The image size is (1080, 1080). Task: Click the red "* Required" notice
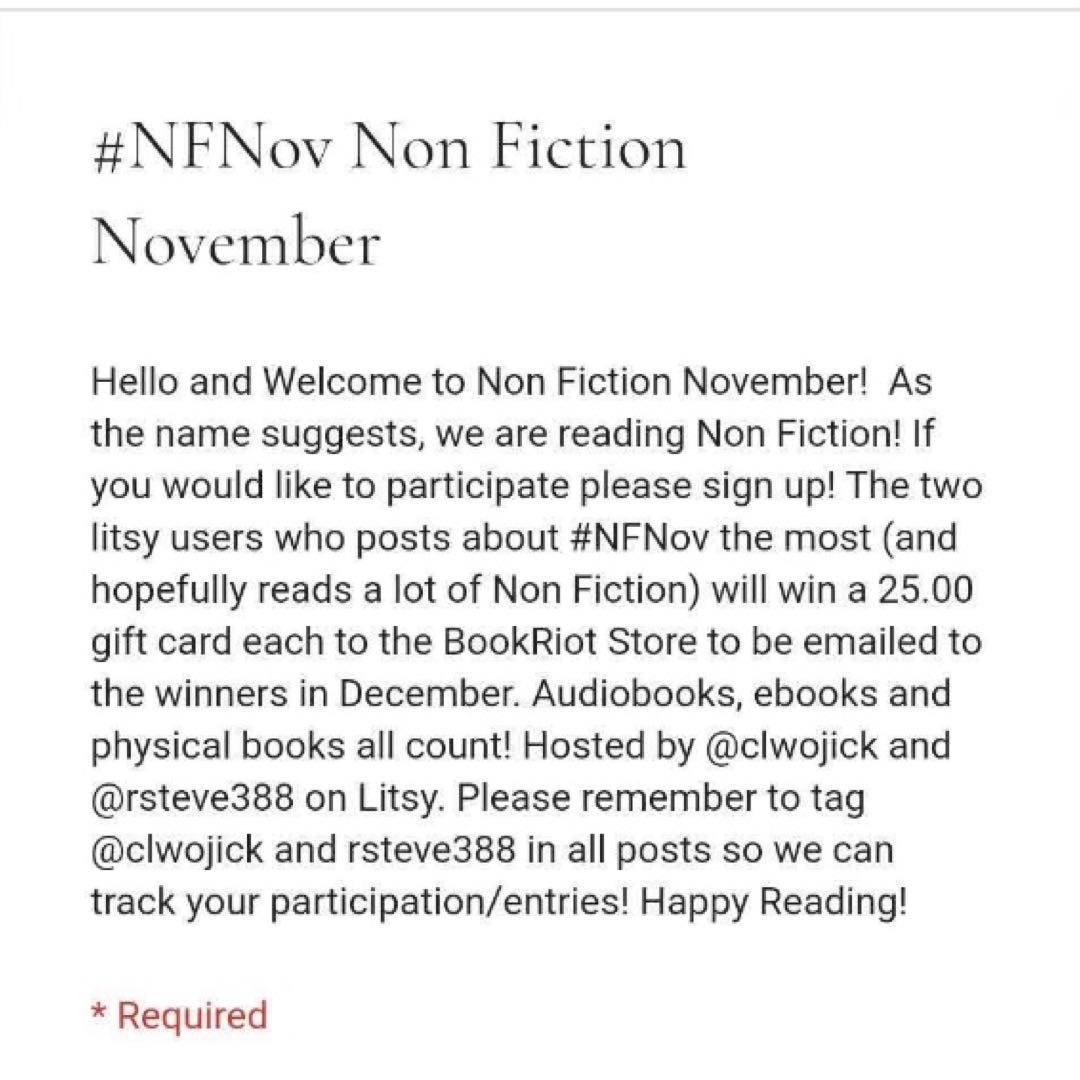pyautogui.click(x=180, y=1015)
